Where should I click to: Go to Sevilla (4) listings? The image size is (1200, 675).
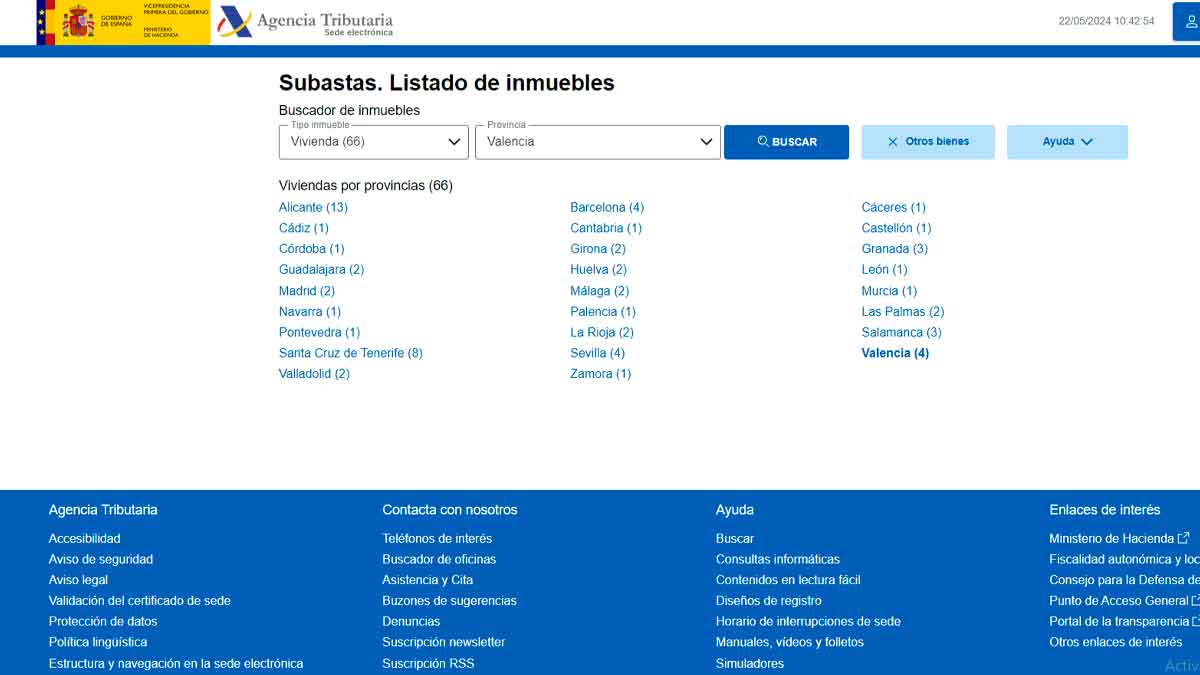point(597,353)
